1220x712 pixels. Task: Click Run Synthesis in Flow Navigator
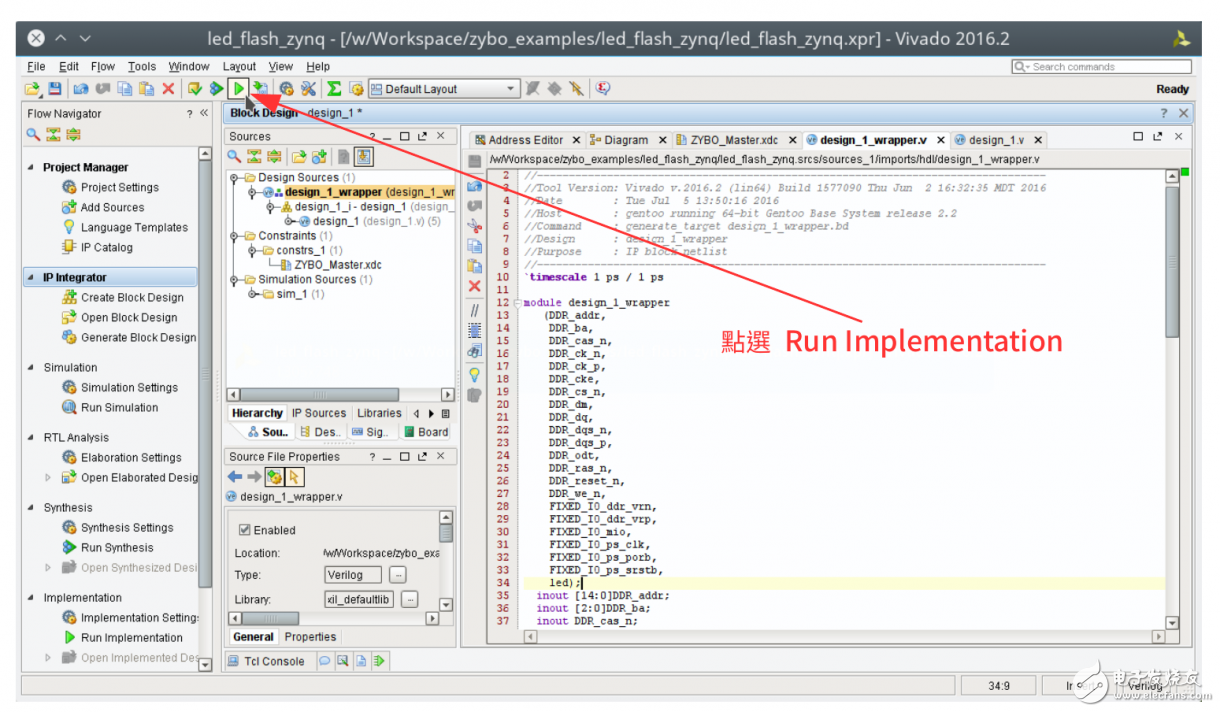(x=117, y=548)
